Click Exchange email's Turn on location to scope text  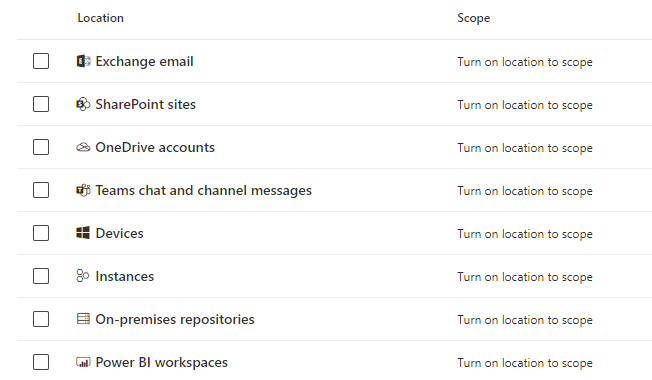click(x=525, y=62)
